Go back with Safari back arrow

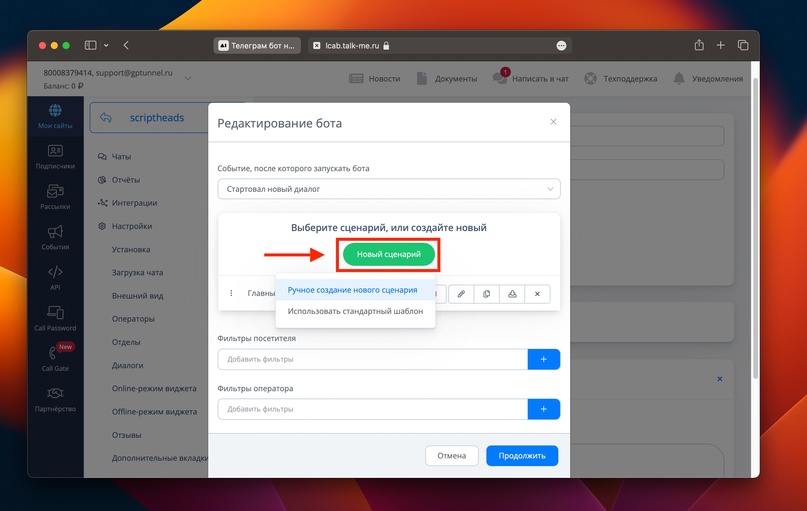(x=126, y=45)
